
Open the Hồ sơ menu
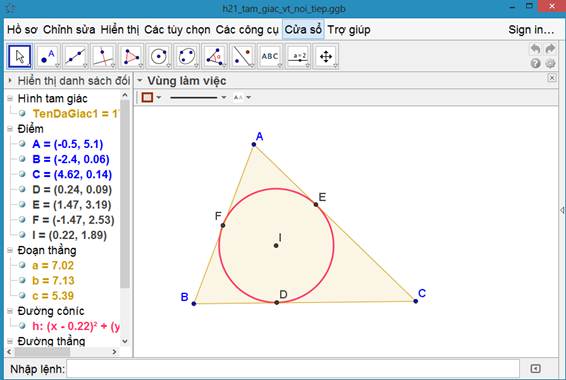pyautogui.click(x=22, y=30)
